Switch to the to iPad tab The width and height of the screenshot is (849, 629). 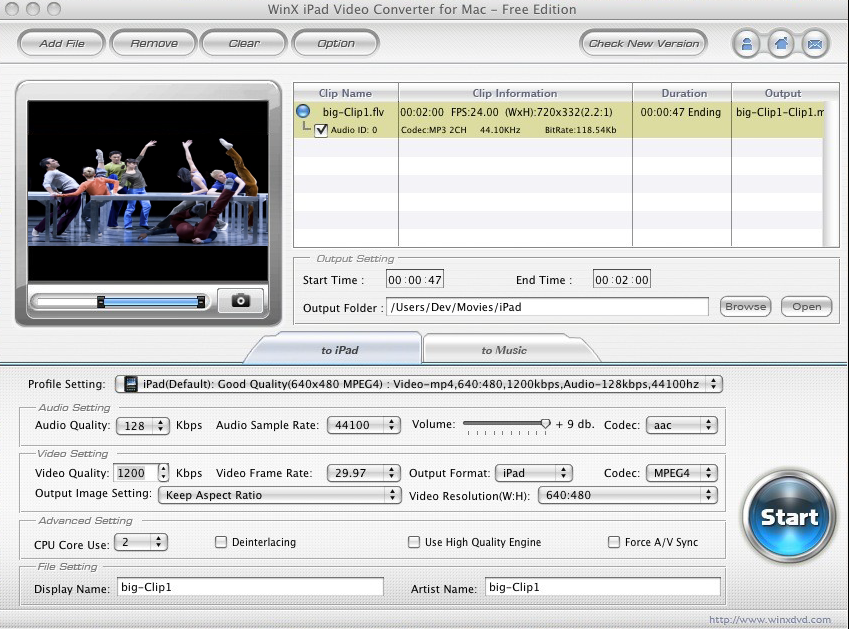tap(339, 350)
